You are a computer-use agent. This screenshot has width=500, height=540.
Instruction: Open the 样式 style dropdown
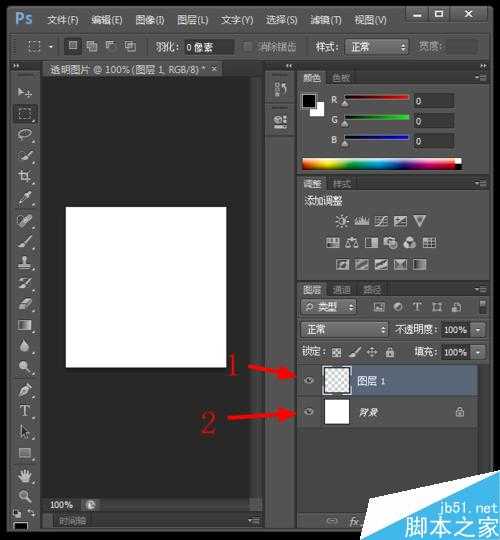(x=376, y=47)
